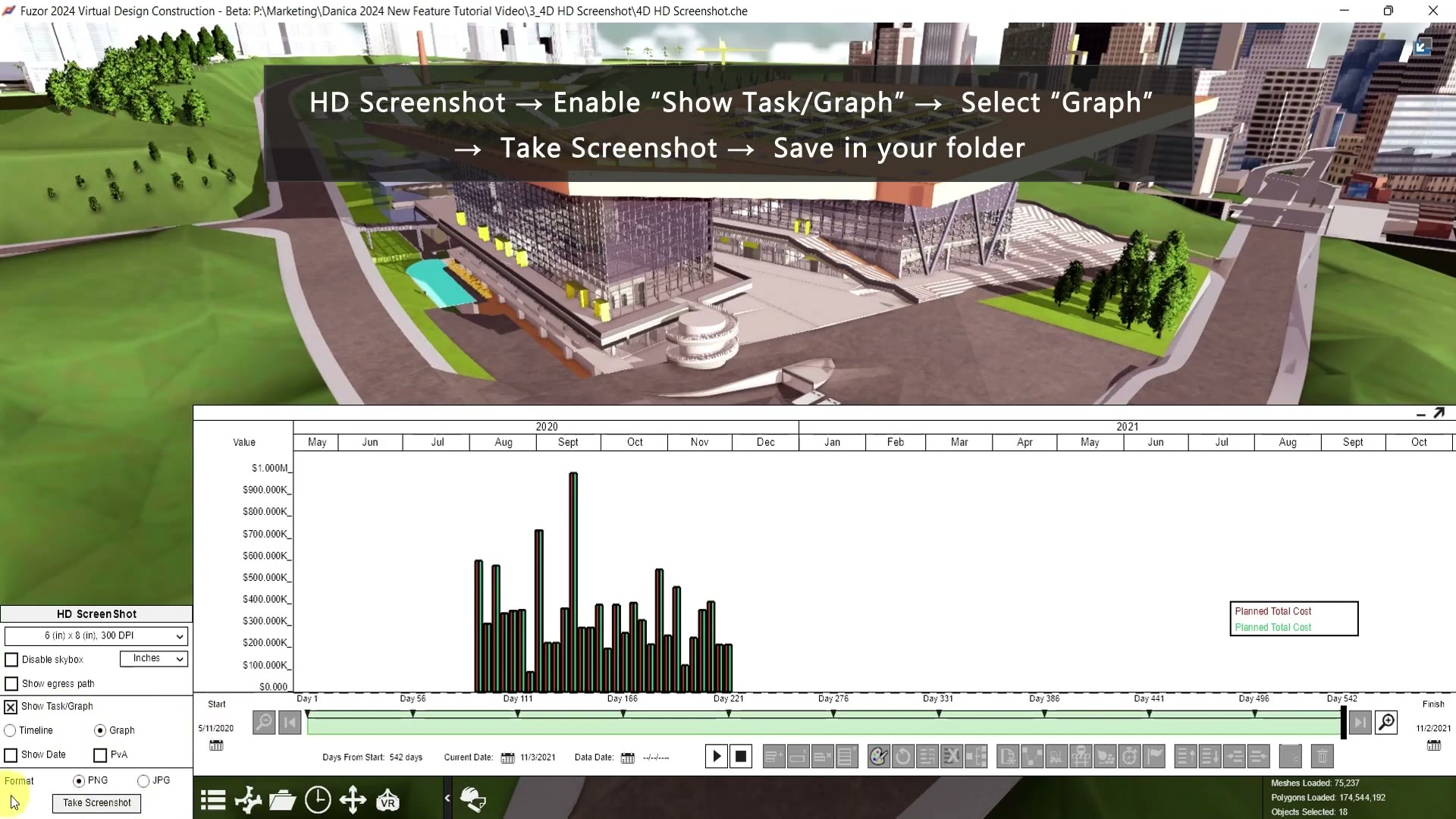
Task: Select the Timeline radio button
Action: [10, 730]
